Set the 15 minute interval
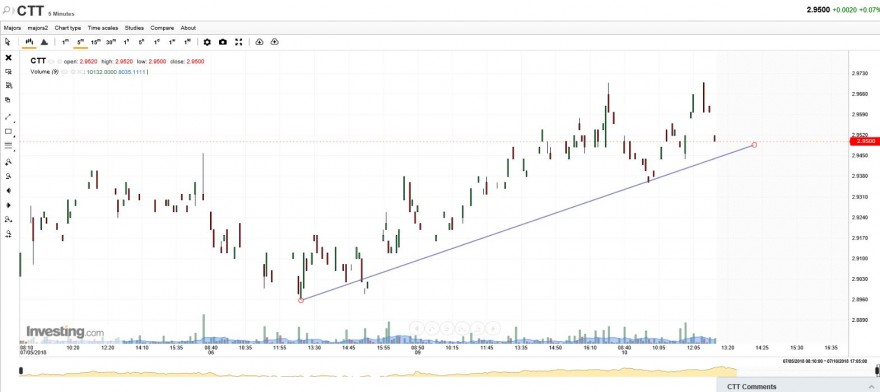Screen dimensions: 880x392 pos(96,42)
